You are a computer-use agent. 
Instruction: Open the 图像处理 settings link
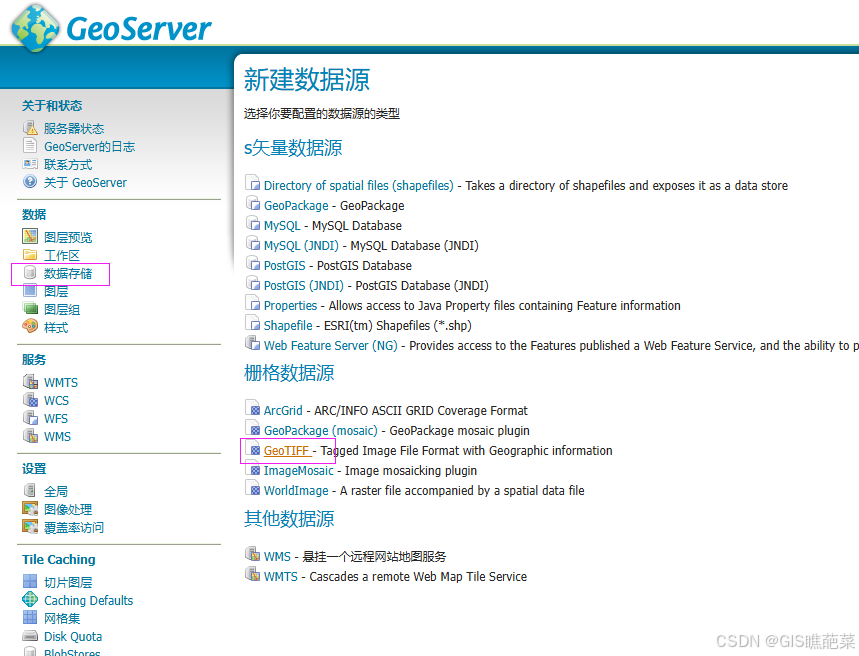[x=68, y=510]
